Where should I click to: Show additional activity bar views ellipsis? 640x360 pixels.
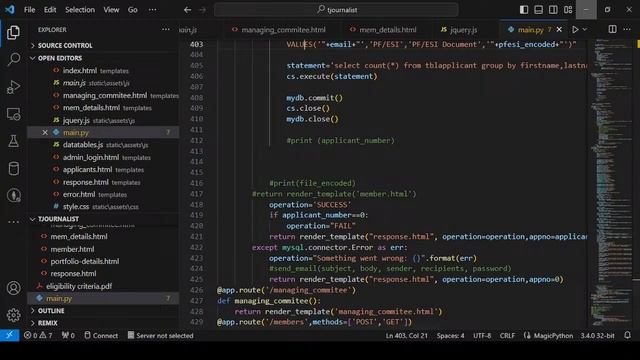pyautogui.click(x=13, y=222)
